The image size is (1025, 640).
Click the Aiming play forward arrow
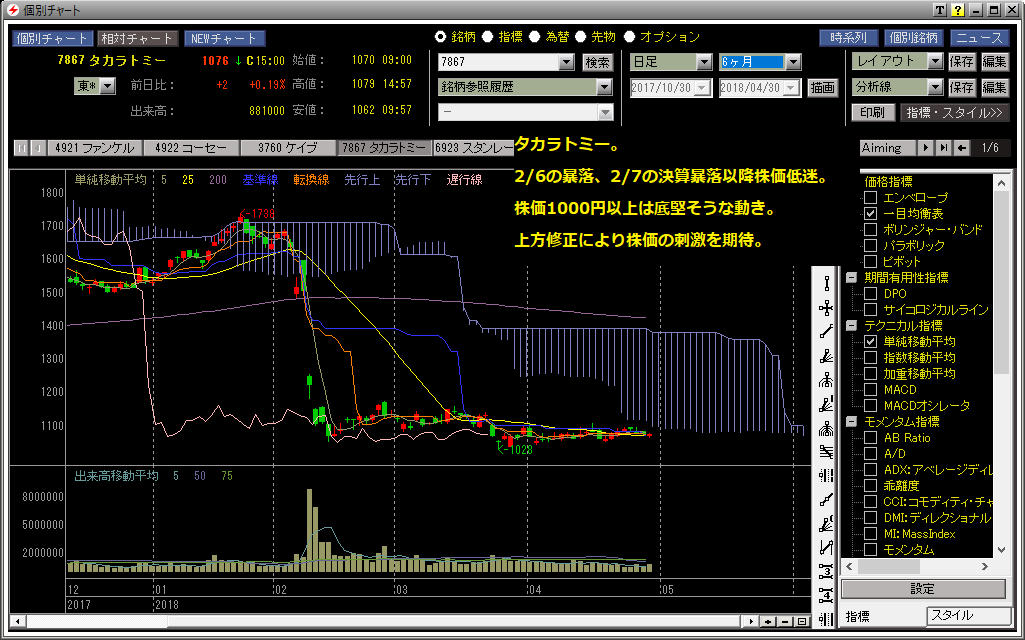[925, 148]
